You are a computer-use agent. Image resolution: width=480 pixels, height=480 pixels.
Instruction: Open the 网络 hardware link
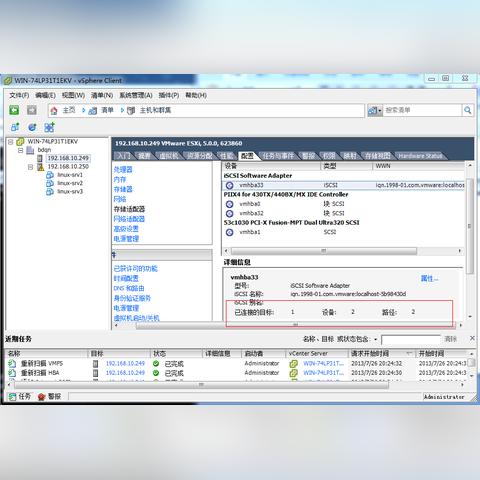click(x=120, y=199)
